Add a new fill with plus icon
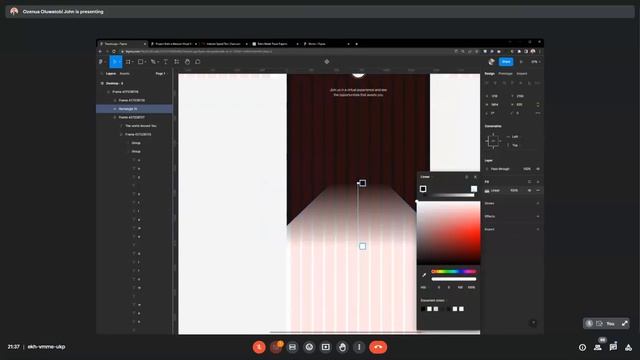Viewport: 640px width, 360px height. (538, 182)
